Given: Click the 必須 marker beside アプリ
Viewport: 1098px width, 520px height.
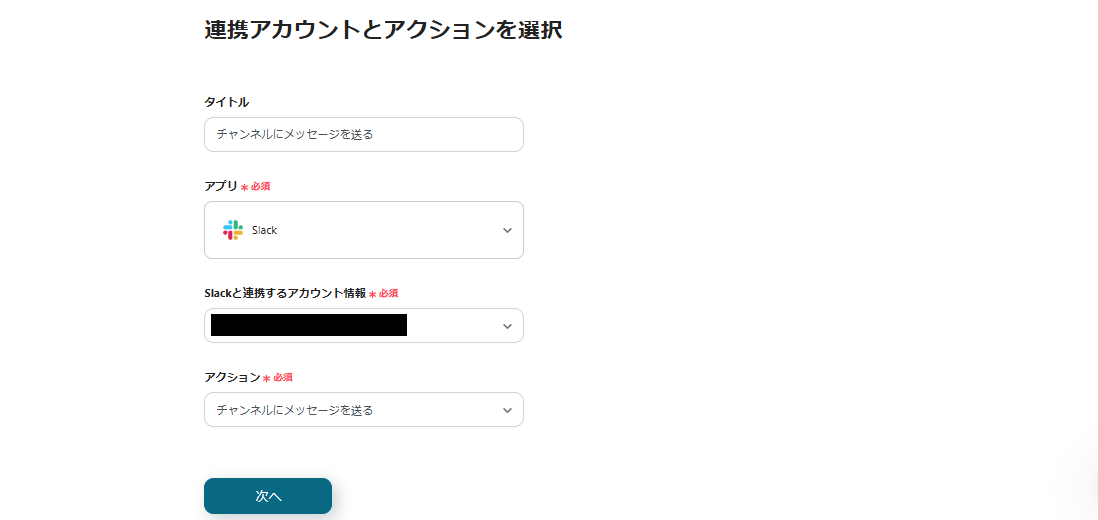Looking at the screenshot, I should point(261,187).
